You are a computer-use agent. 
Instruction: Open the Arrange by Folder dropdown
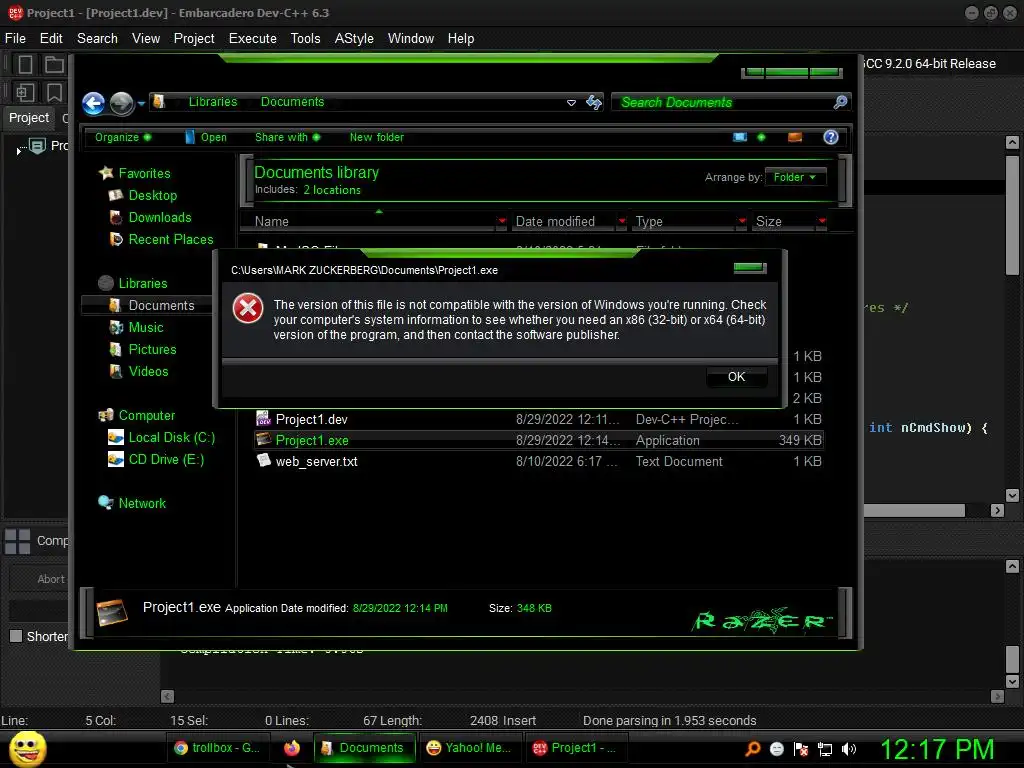pos(795,177)
